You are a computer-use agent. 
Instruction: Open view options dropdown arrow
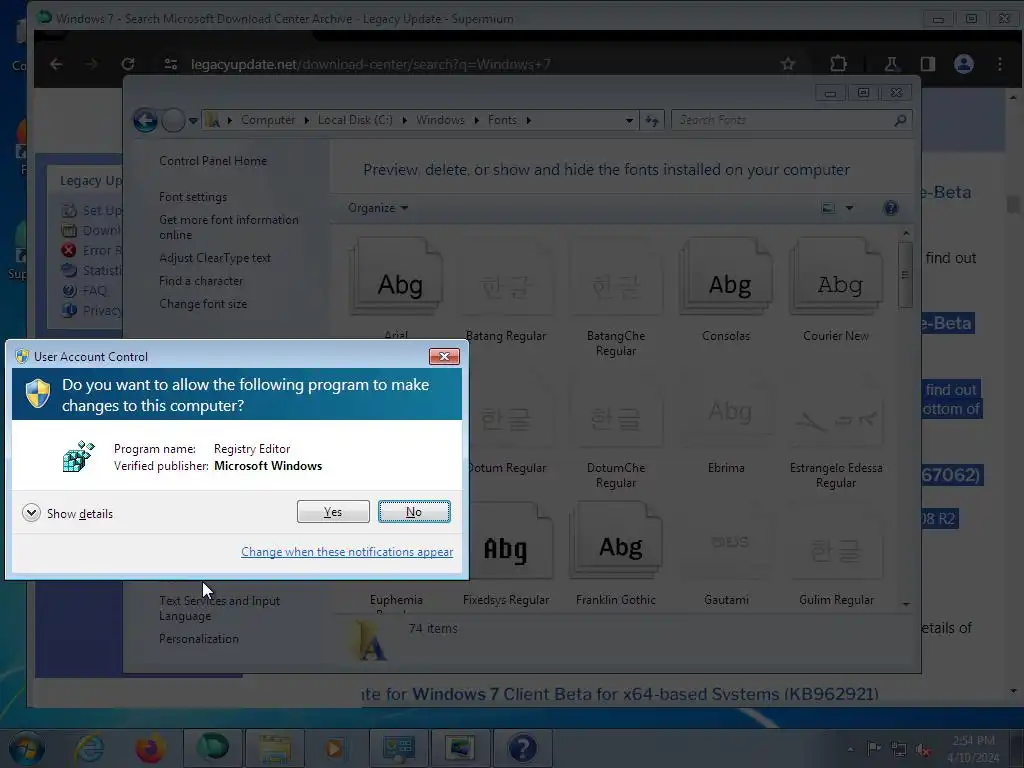coord(850,208)
